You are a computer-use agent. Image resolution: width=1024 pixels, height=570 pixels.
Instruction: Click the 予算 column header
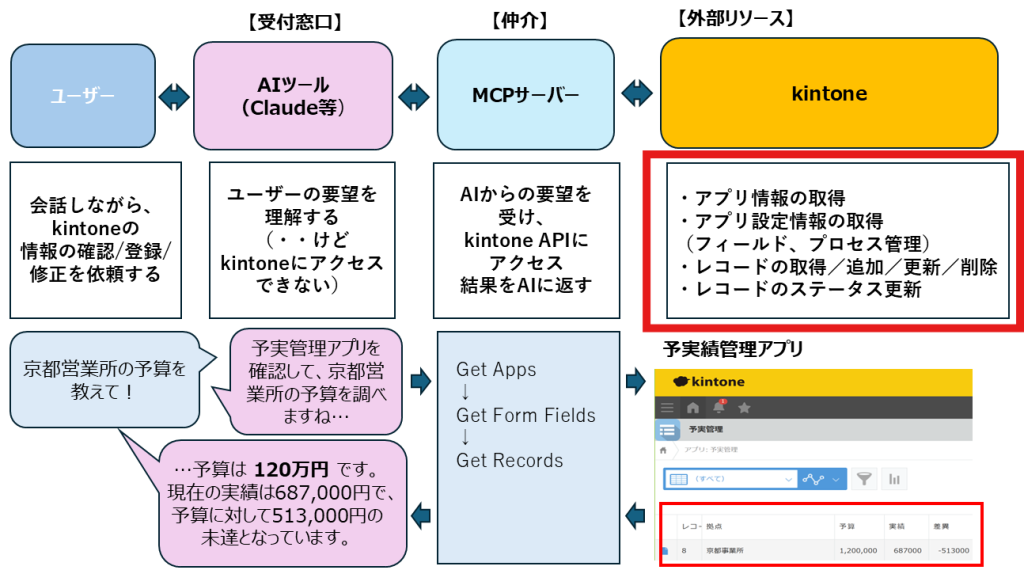click(x=847, y=526)
